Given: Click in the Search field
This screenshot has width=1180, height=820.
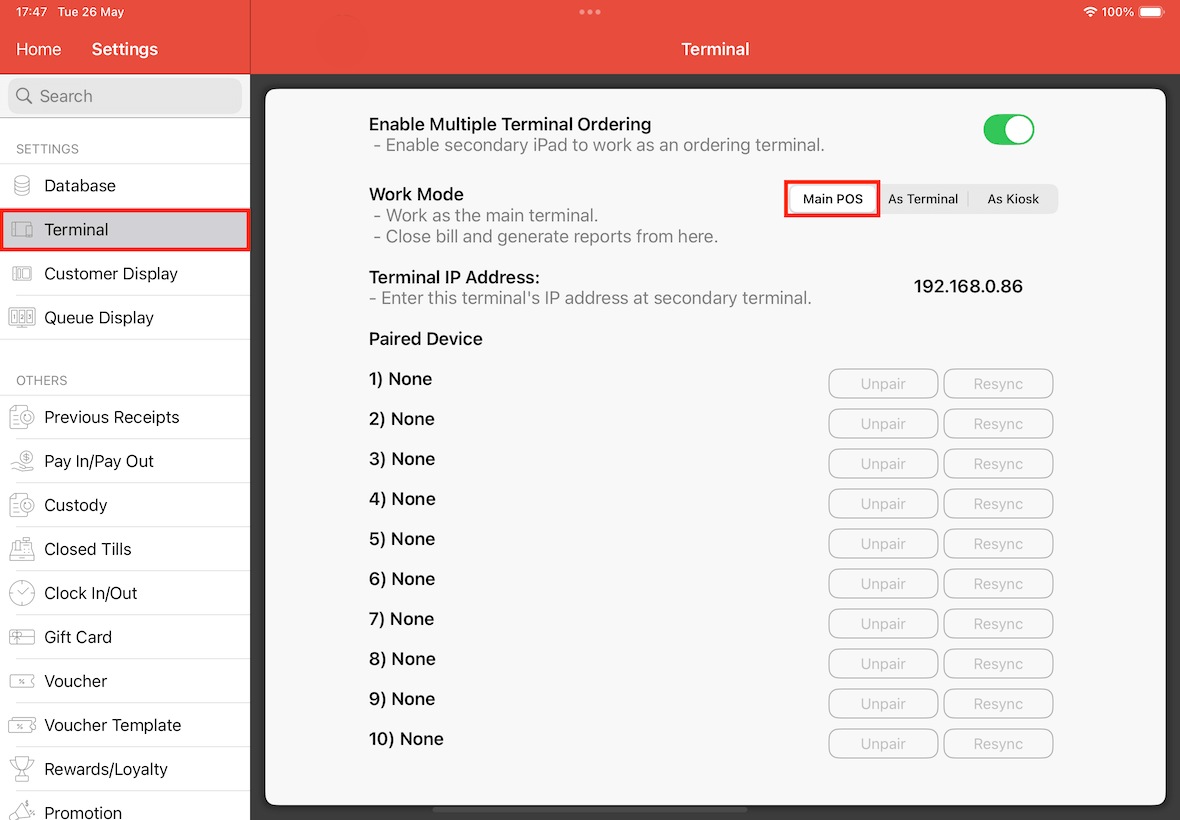Looking at the screenshot, I should [125, 96].
